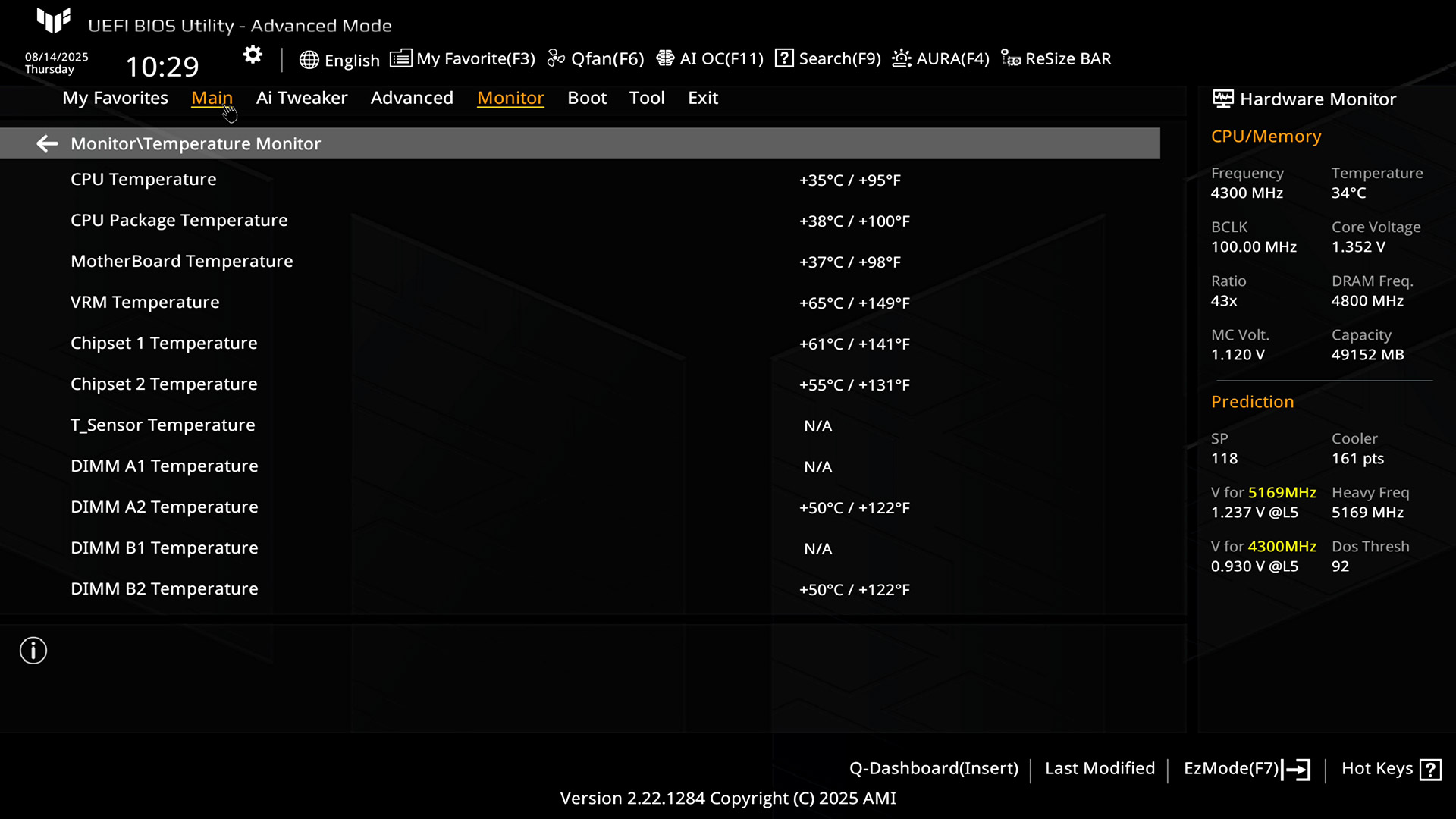Image resolution: width=1456 pixels, height=819 pixels.
Task: Toggle ReSize BAR icon
Action: pyautogui.click(x=1010, y=58)
